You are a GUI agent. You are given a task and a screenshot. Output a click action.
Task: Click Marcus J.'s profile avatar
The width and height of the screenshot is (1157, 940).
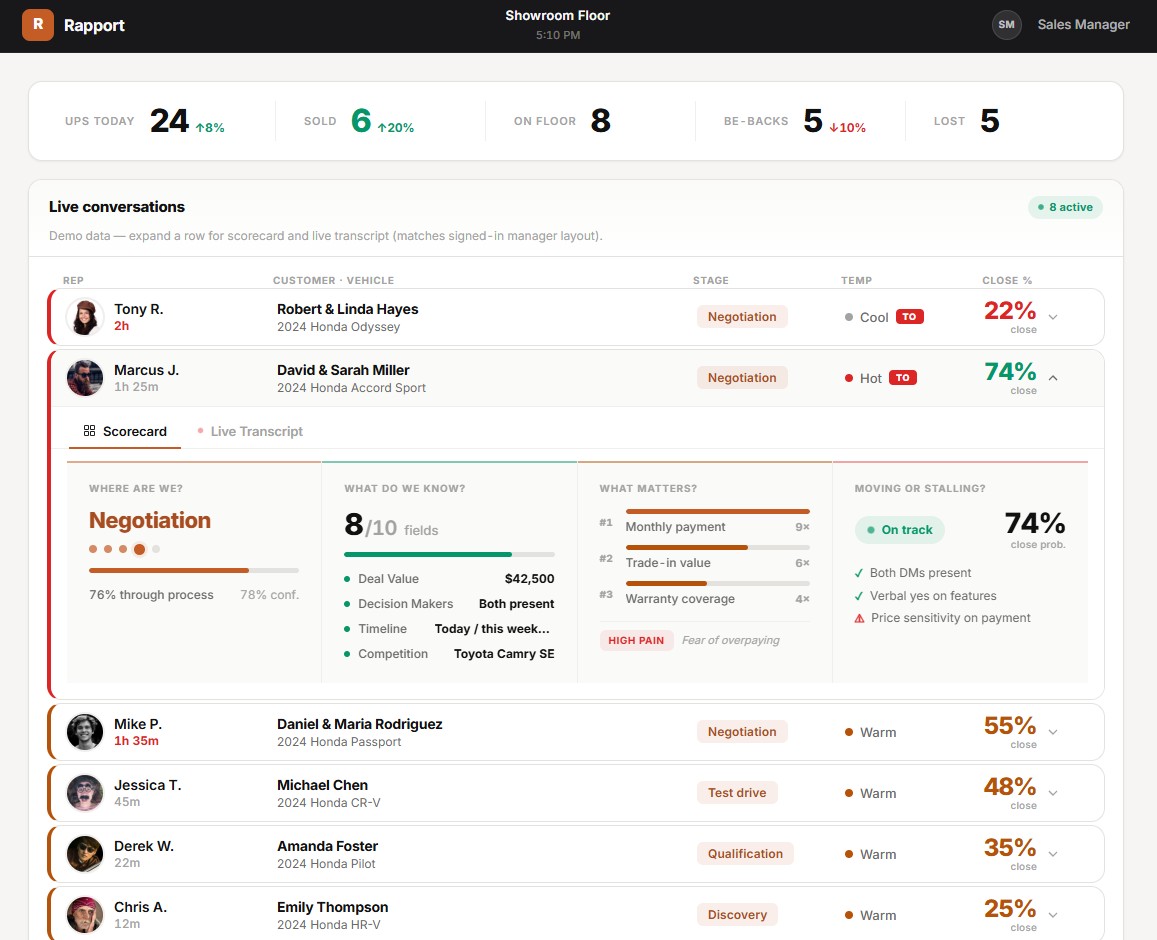coord(85,378)
